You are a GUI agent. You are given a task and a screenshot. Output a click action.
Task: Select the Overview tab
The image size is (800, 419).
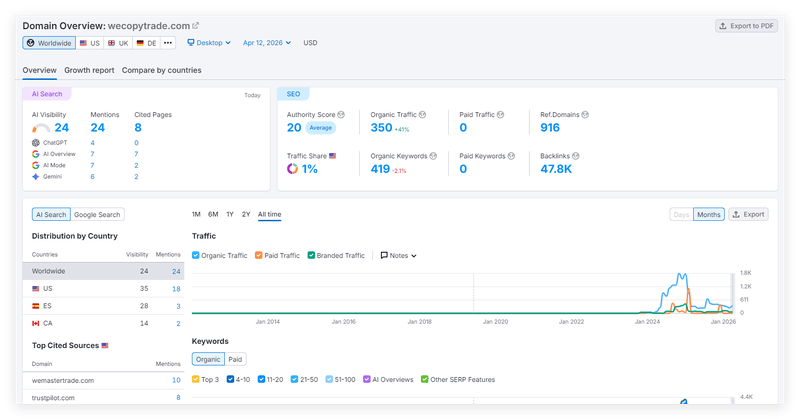click(39, 70)
